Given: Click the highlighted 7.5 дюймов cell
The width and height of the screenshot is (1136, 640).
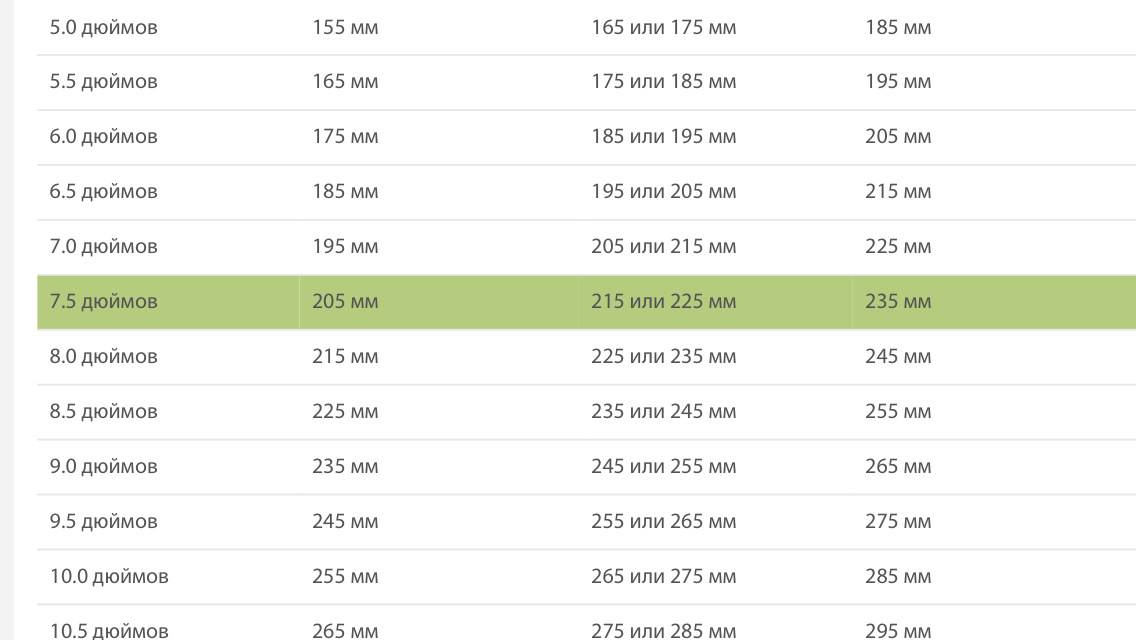Looking at the screenshot, I should point(104,301).
